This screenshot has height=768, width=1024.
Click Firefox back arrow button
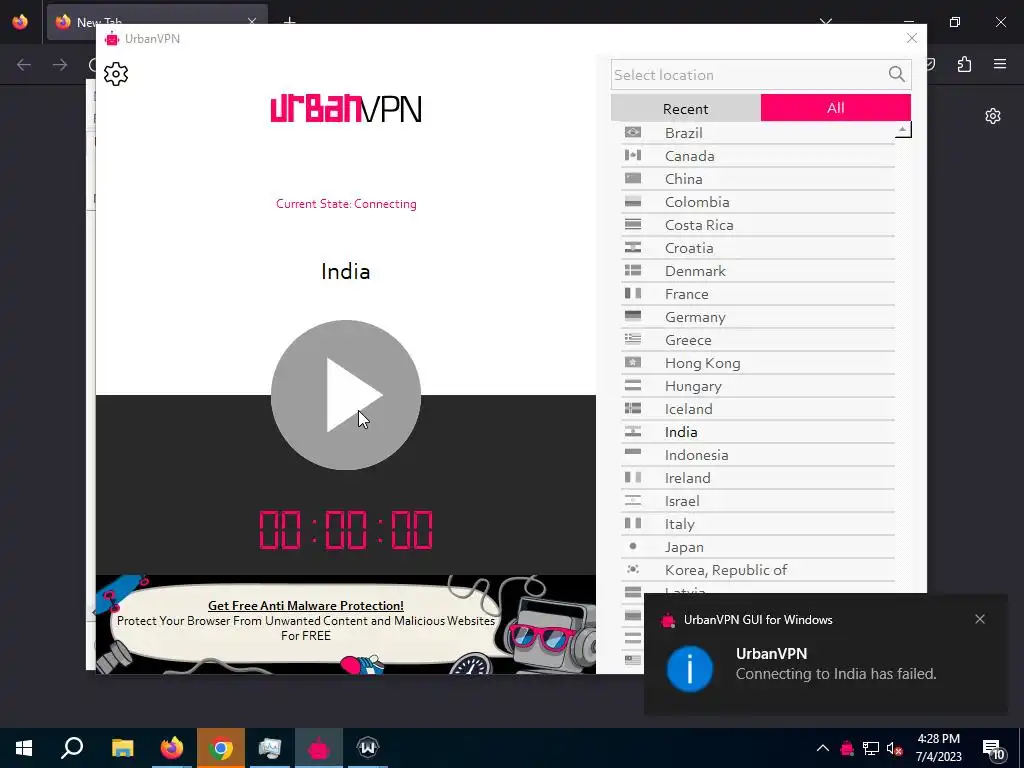(24, 64)
